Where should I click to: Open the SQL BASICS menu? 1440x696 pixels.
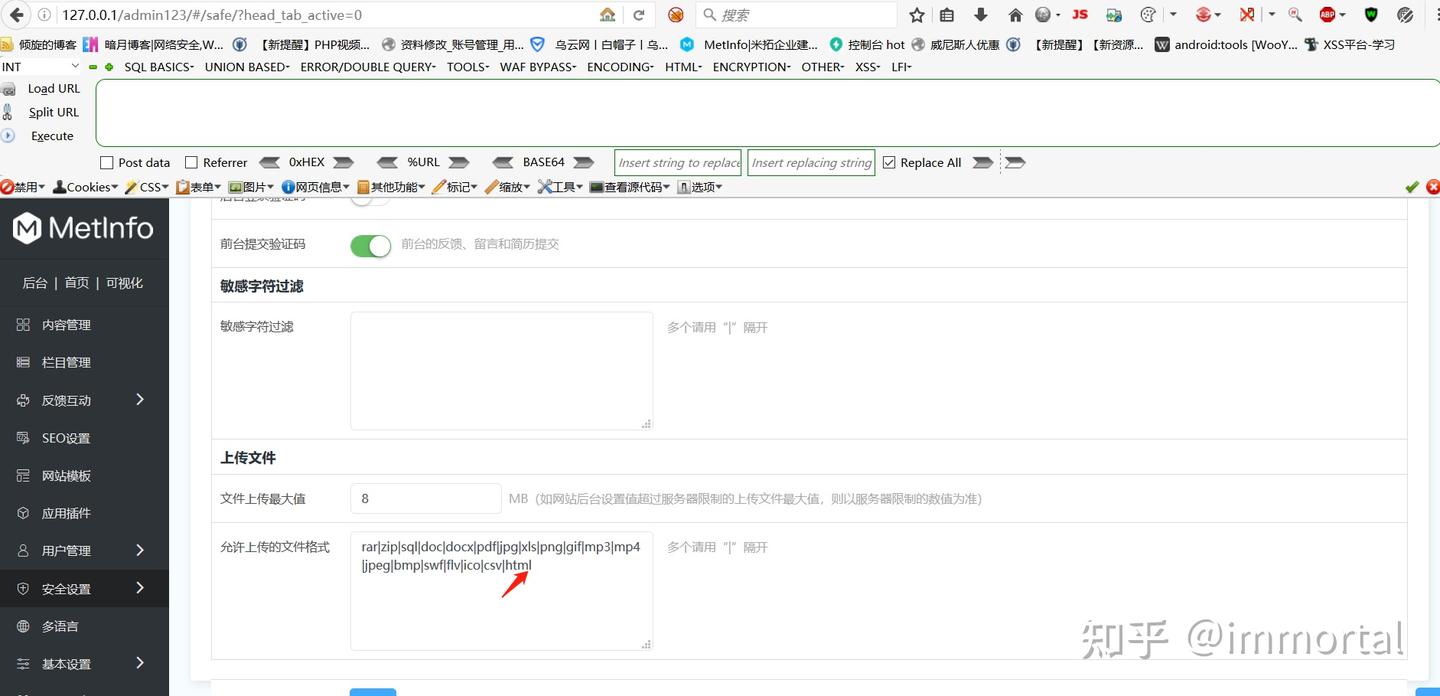click(158, 67)
